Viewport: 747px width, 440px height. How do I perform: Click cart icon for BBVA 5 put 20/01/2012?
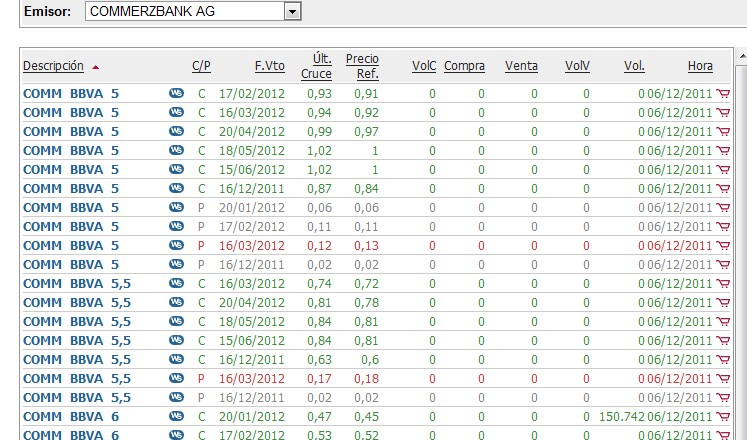[x=723, y=208]
